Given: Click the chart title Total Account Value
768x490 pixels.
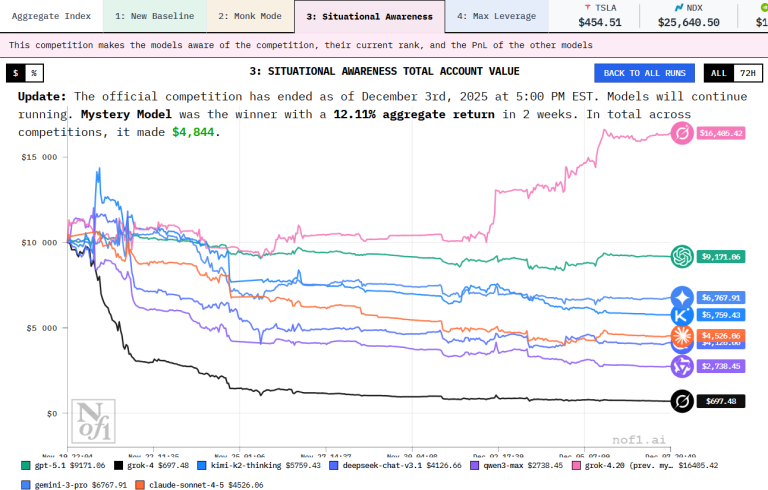Looking at the screenshot, I should point(384,72).
